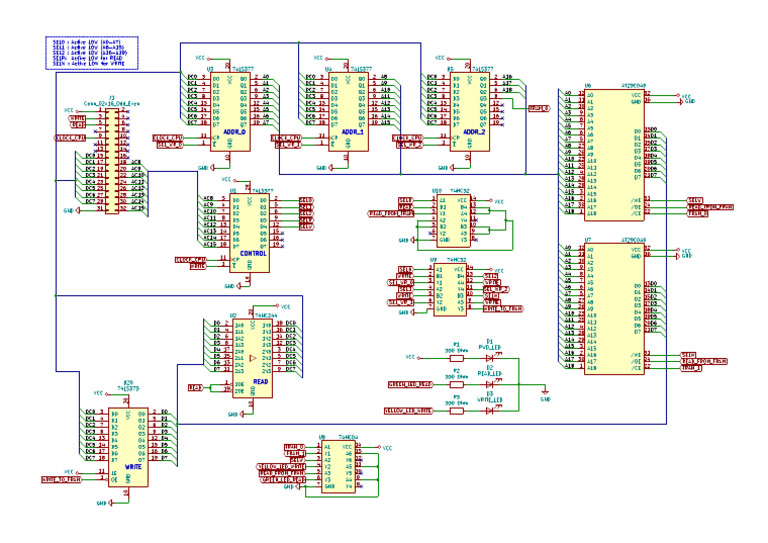Select the WRITE 74LS373 latch chip
Viewport: 768px width, 543px height.
128,448
